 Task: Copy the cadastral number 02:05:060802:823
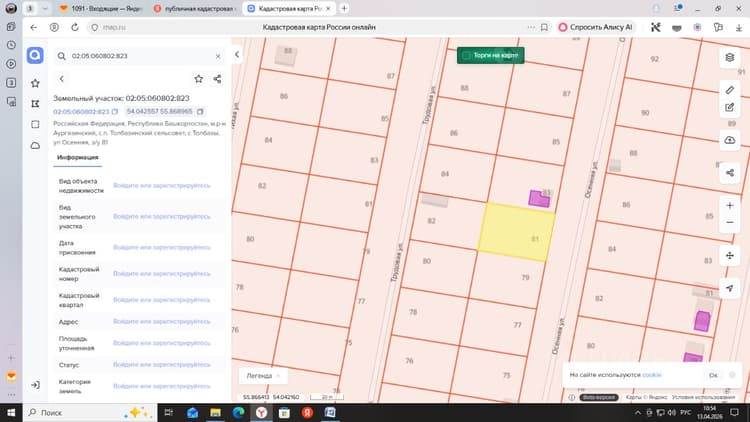115,111
